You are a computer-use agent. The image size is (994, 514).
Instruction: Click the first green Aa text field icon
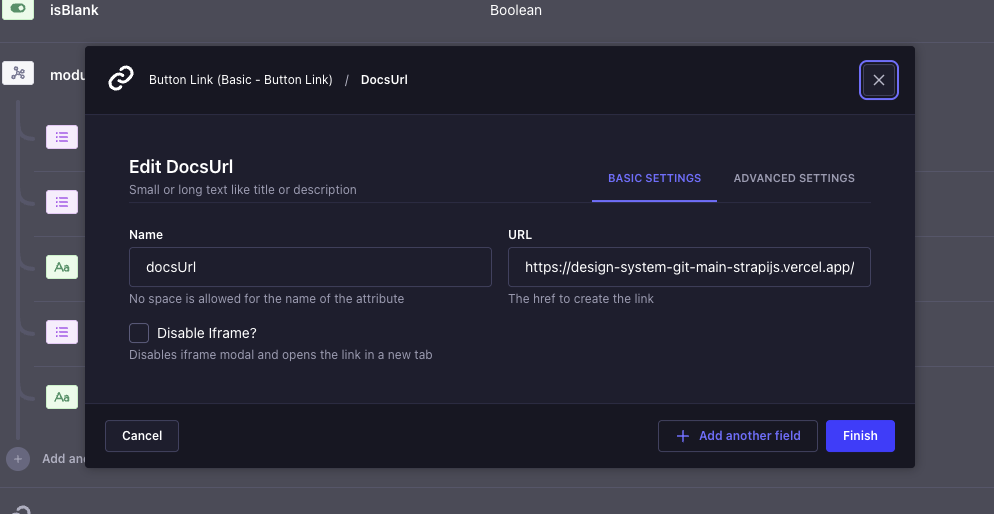click(62, 267)
